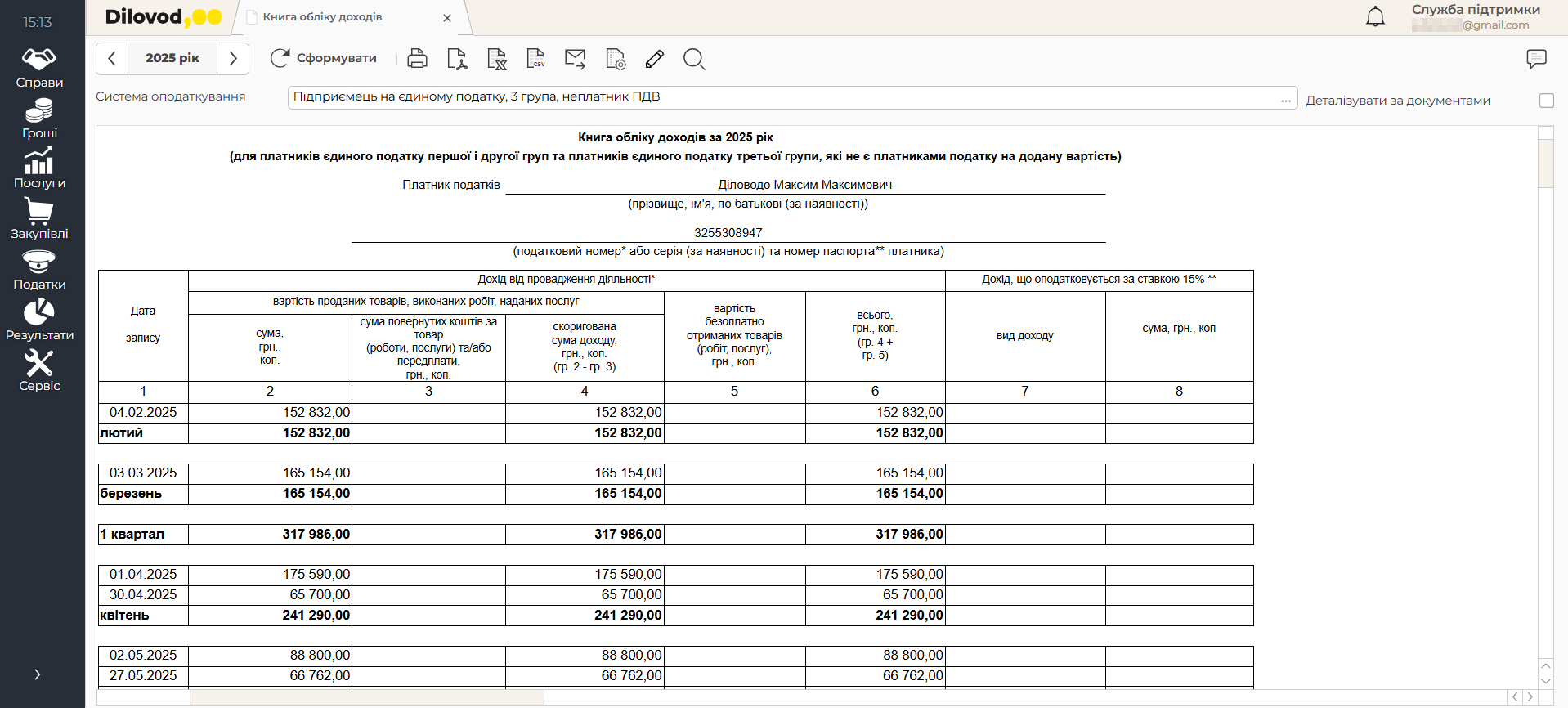Viewport: 1568px width, 708px height.
Task: Go to previous year period
Action: tap(113, 58)
